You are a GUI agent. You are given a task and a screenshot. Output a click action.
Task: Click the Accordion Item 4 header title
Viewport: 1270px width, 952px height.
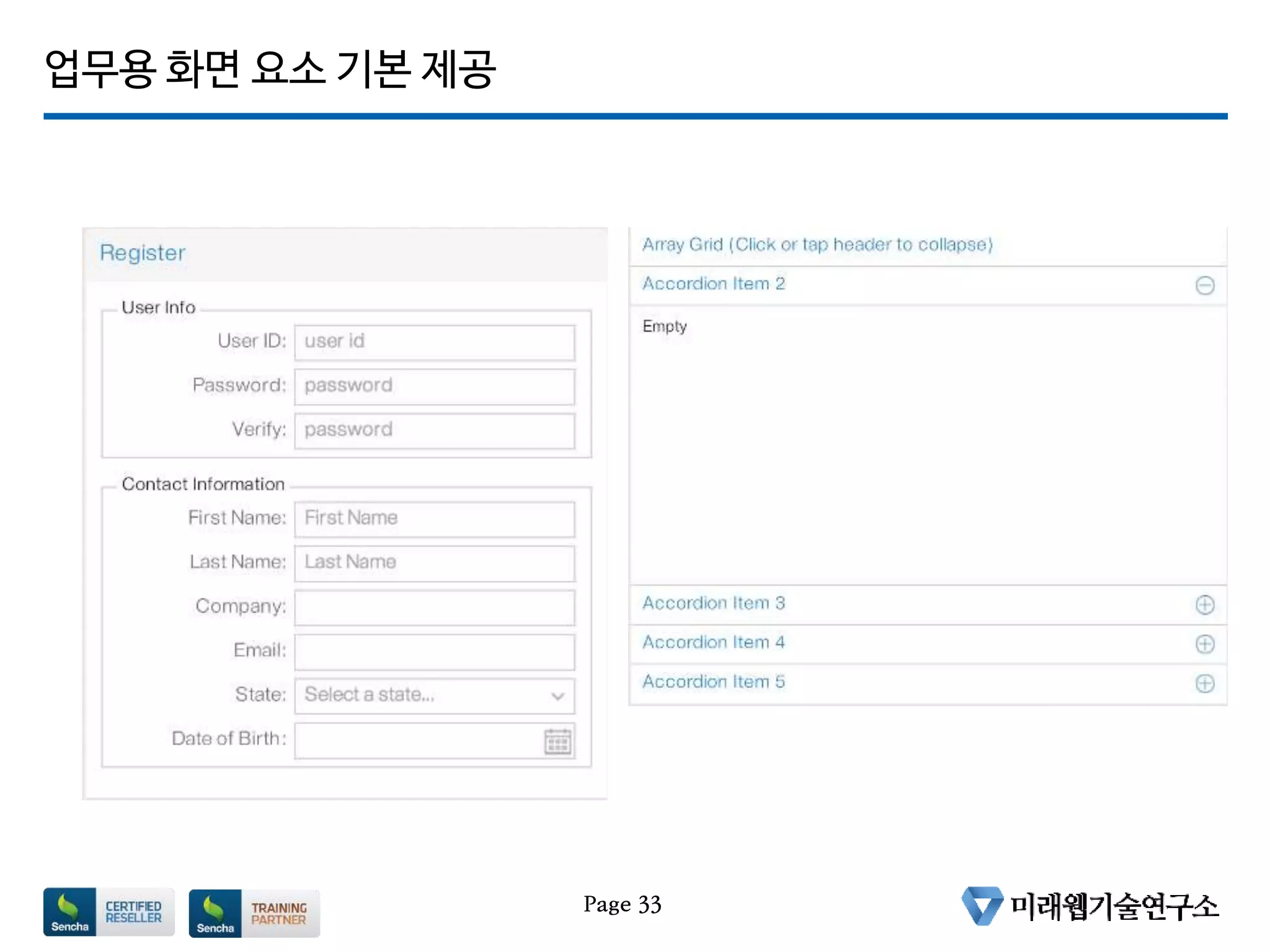point(713,643)
